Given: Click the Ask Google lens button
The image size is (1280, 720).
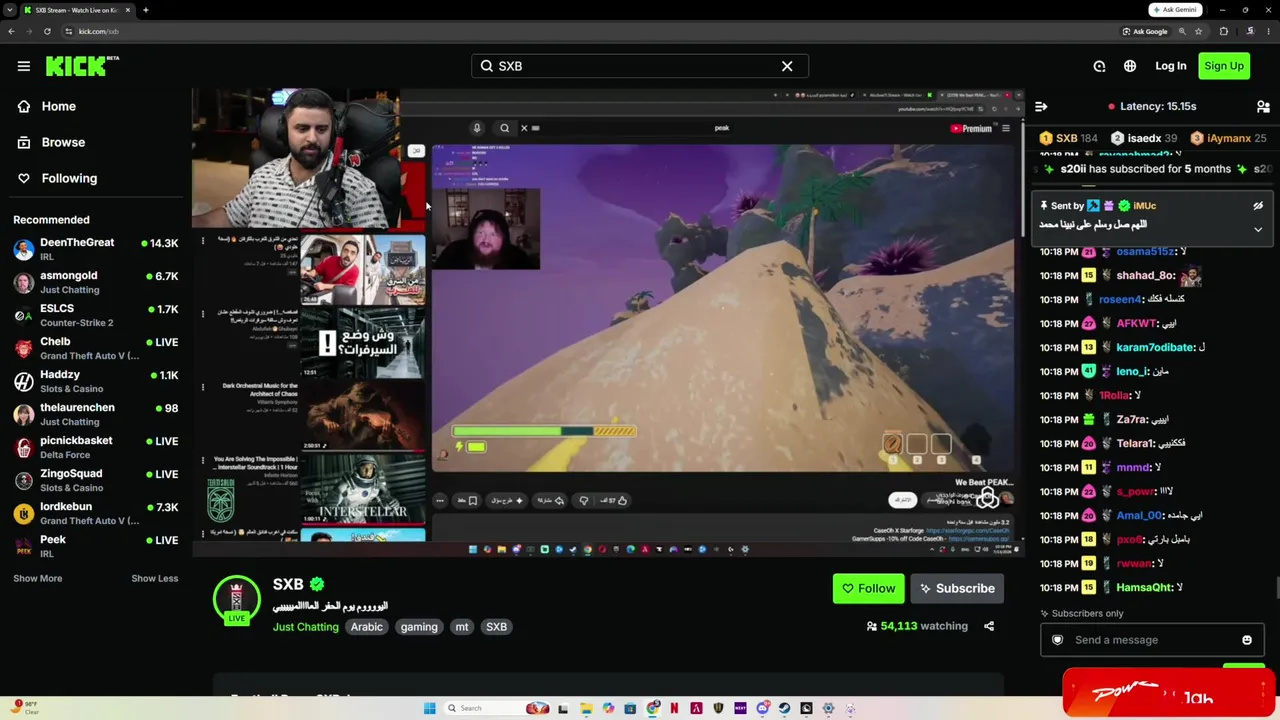Looking at the screenshot, I should [1144, 31].
